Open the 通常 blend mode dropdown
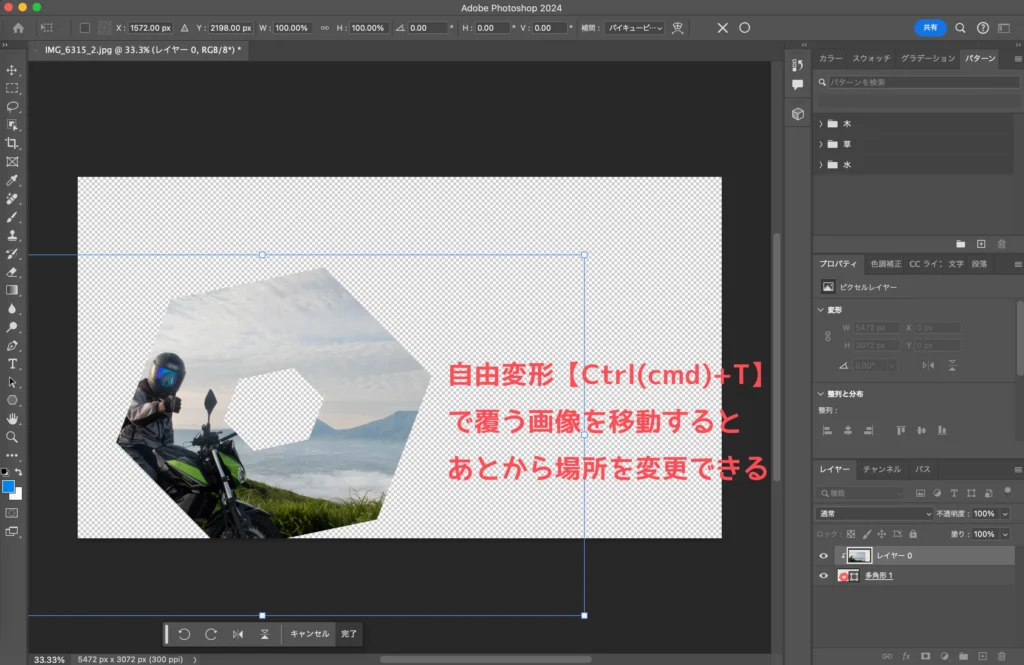 pos(874,513)
